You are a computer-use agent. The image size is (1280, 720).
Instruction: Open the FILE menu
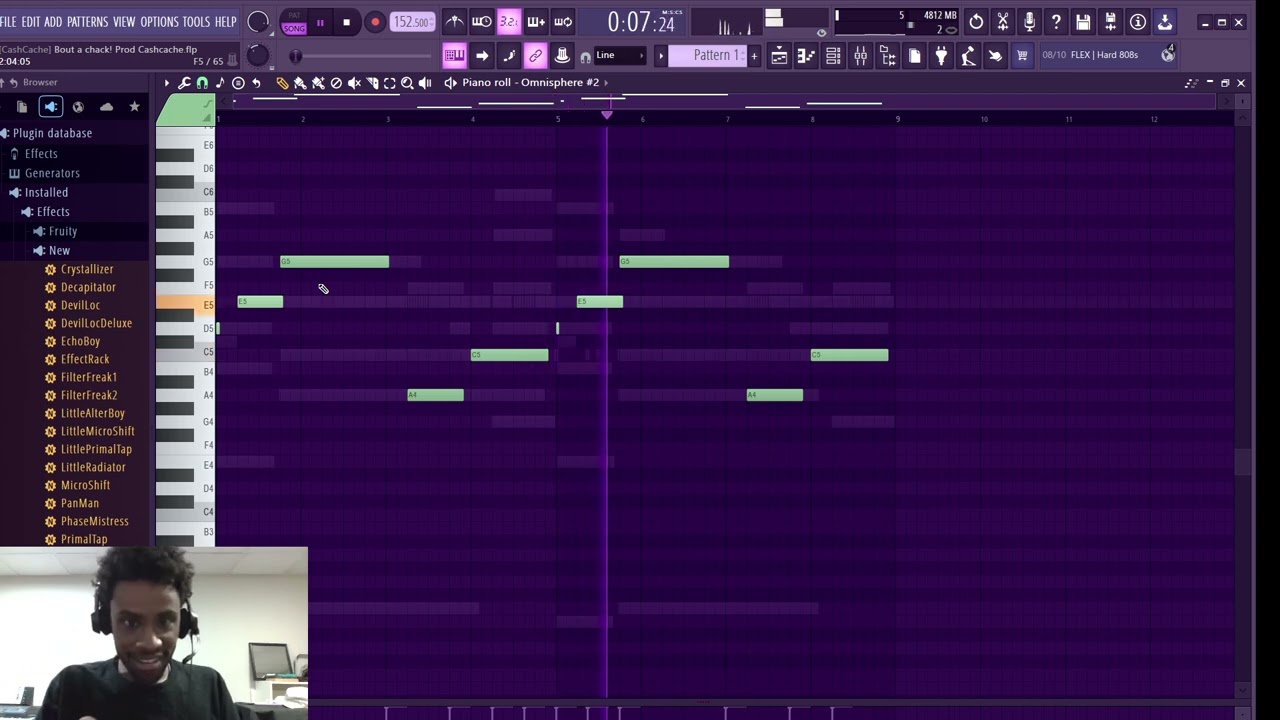(8, 22)
